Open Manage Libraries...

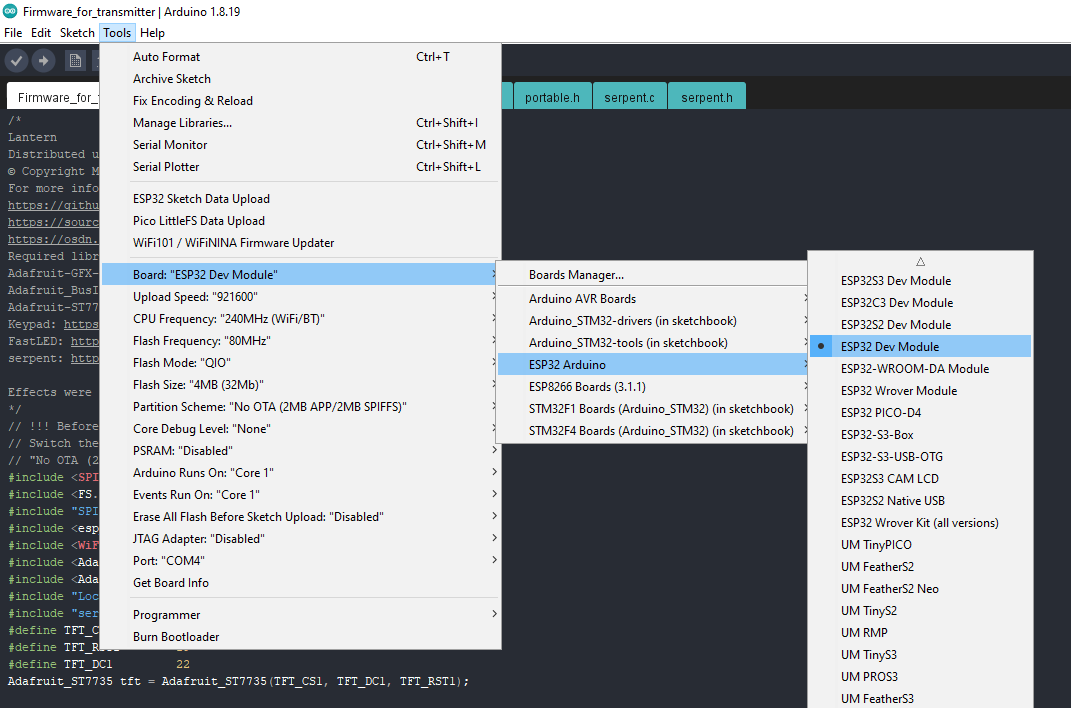click(301, 122)
